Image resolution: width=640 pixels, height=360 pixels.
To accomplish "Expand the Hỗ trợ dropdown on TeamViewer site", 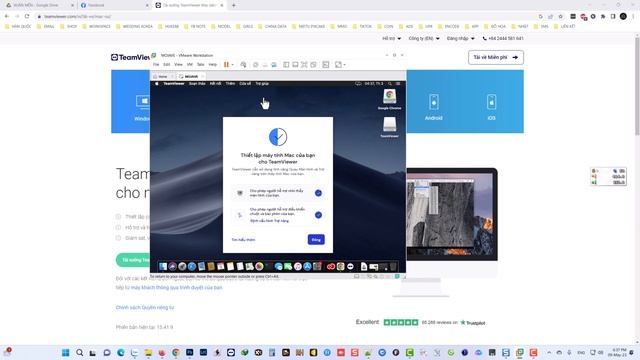I will tap(391, 38).
